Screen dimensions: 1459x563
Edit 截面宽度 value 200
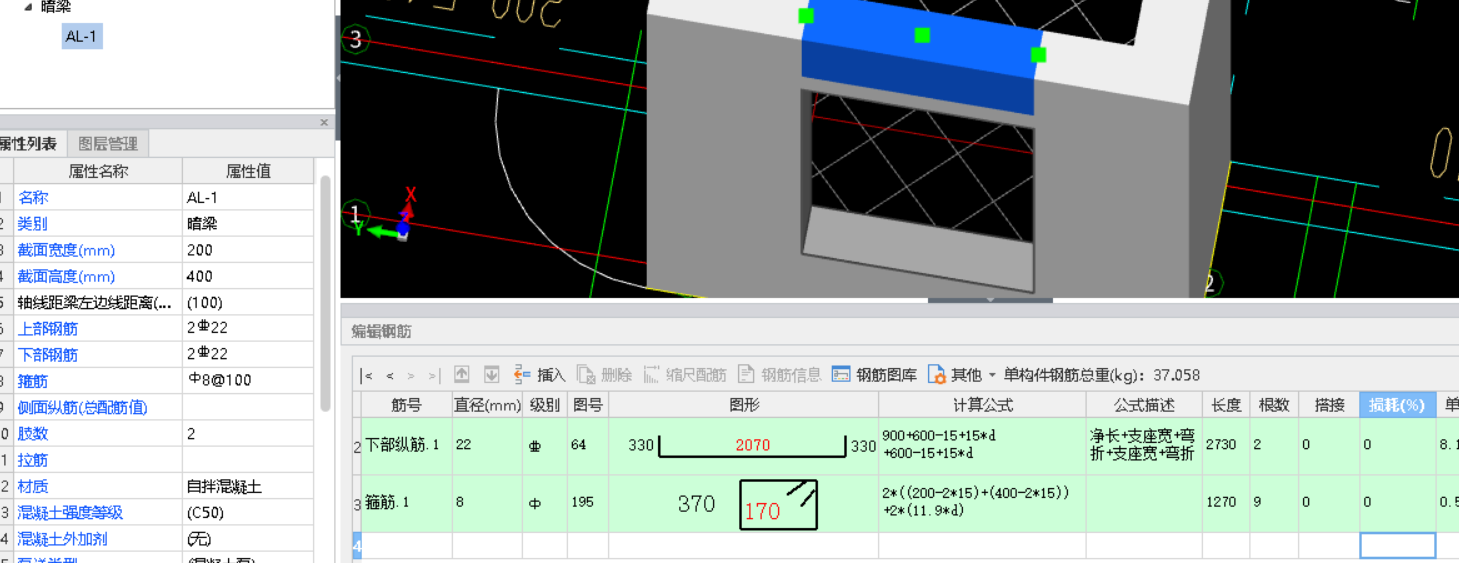(248, 250)
